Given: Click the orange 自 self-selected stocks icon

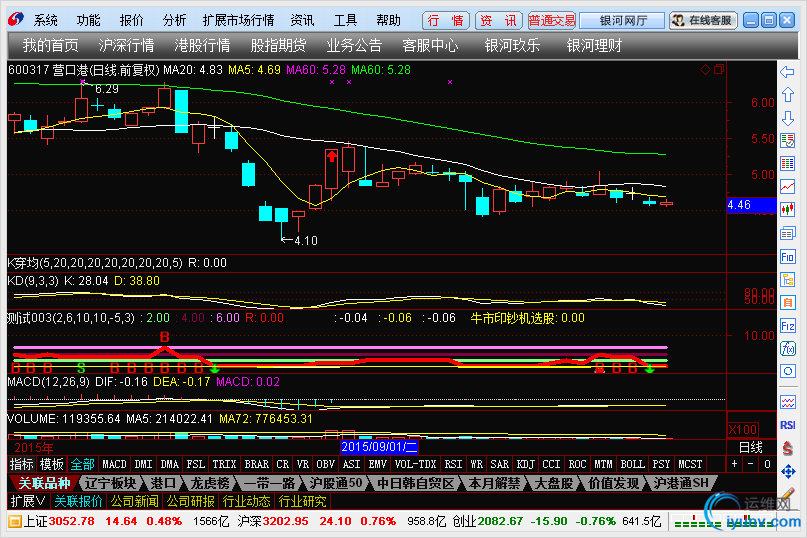Looking at the screenshot, I should coord(787,302).
